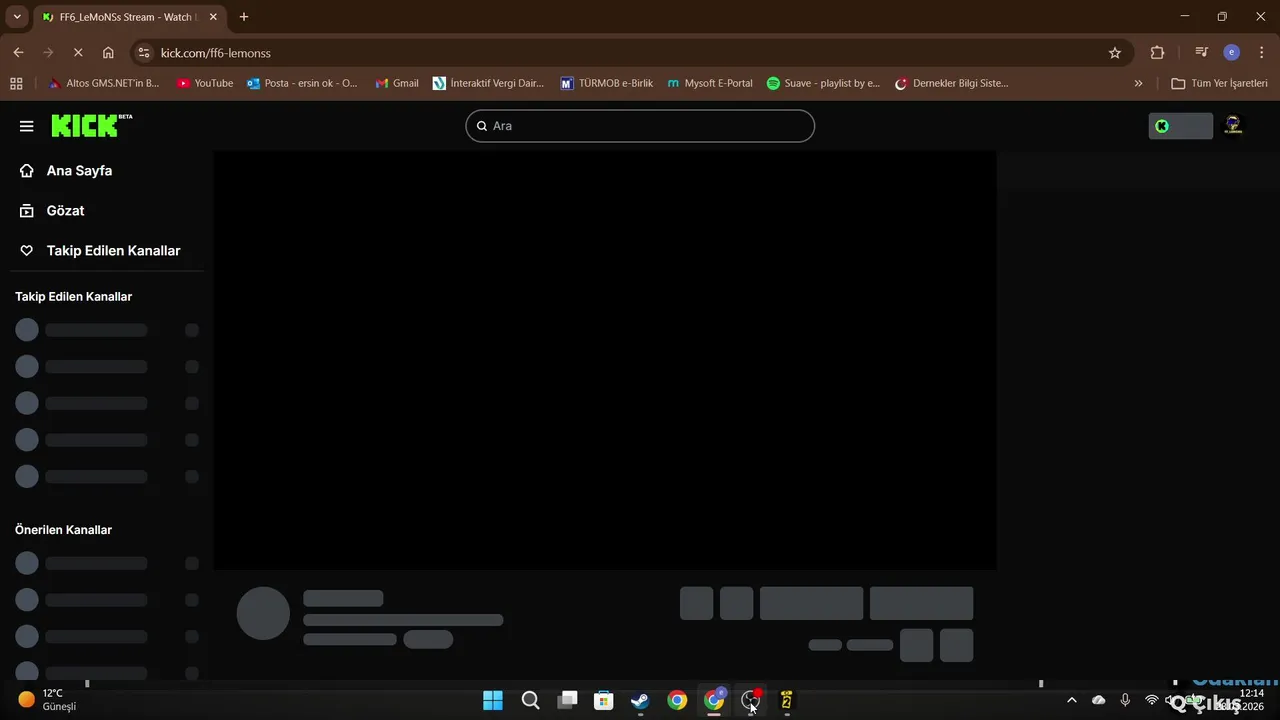This screenshot has width=1280, height=720.
Task: Stop loading the page
Action: pyautogui.click(x=78, y=53)
